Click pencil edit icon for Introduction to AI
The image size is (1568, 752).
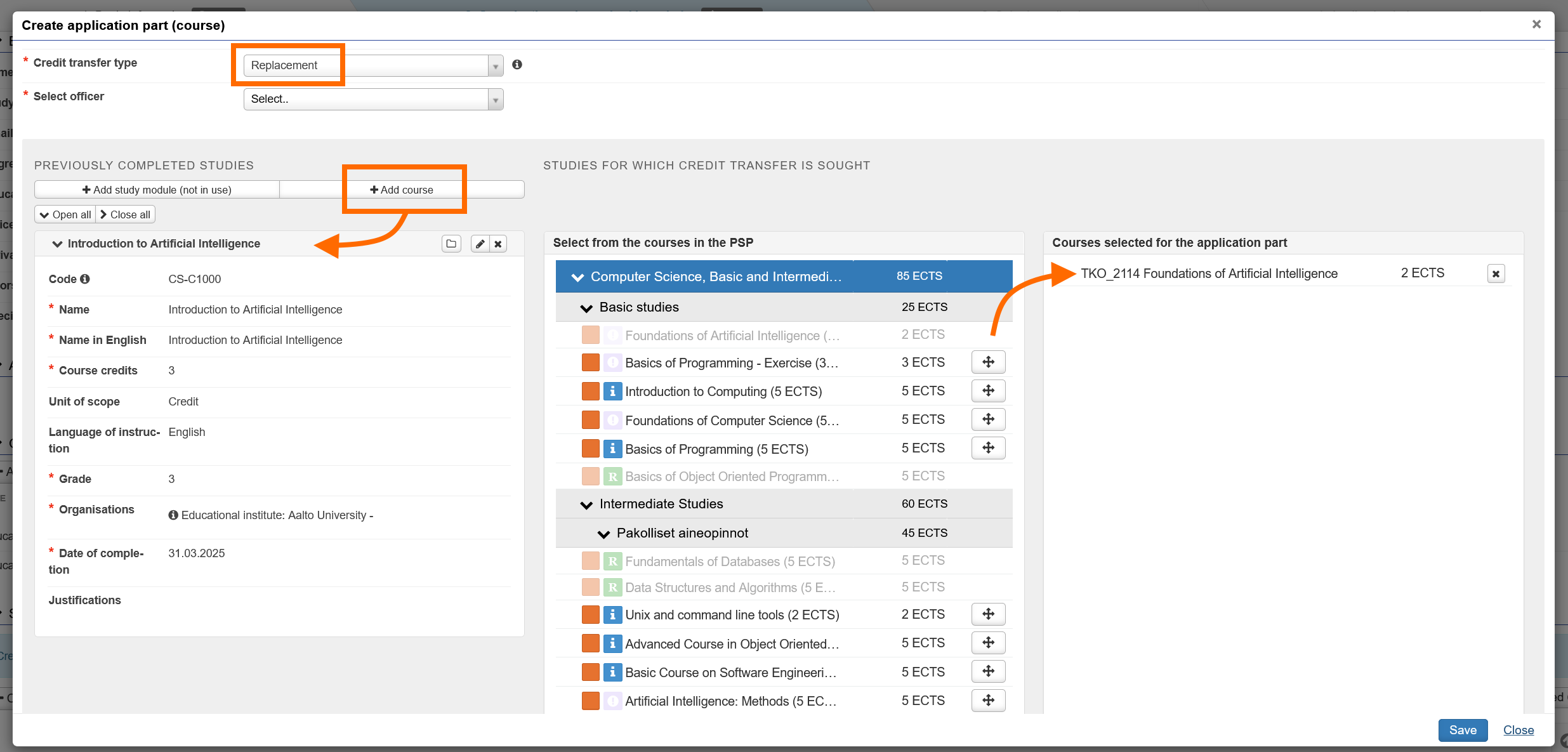[480, 244]
